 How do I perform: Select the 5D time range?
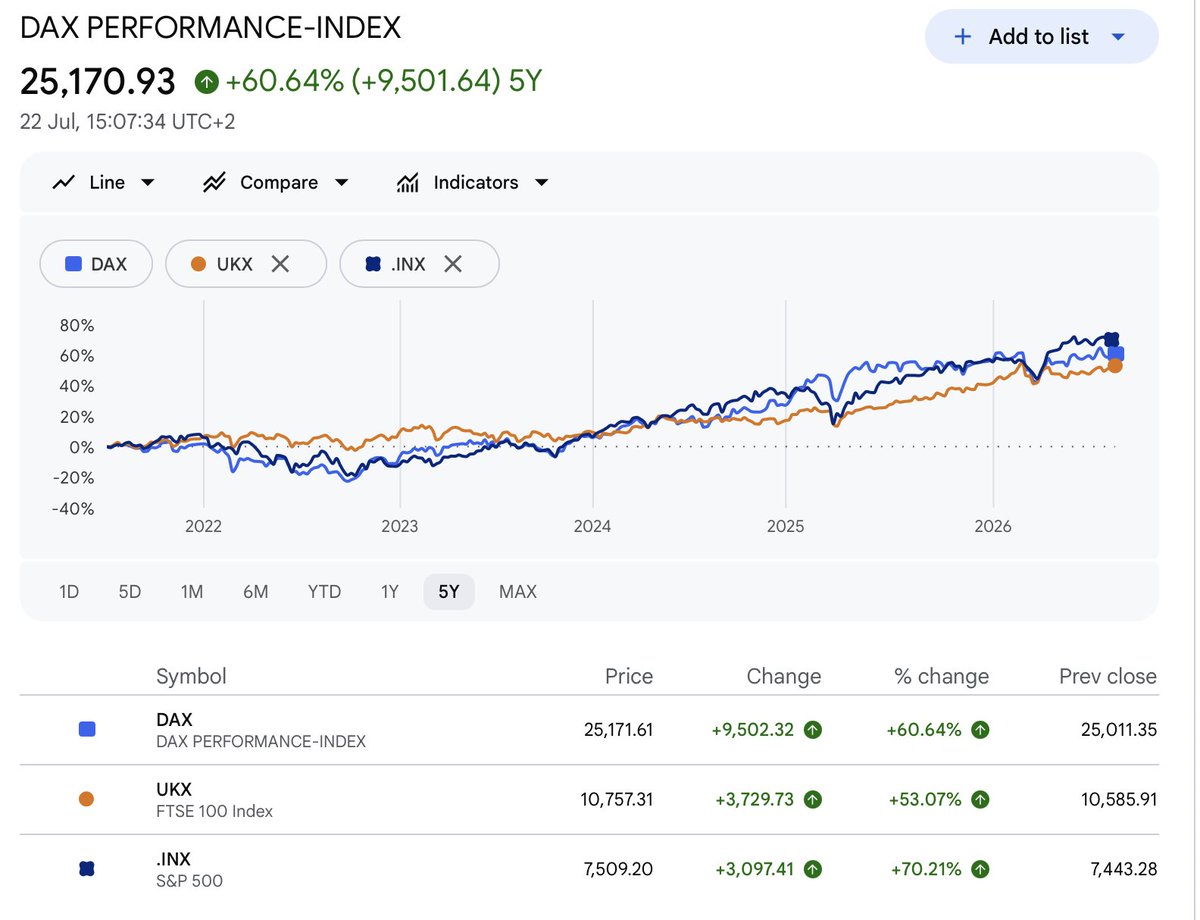[130, 592]
